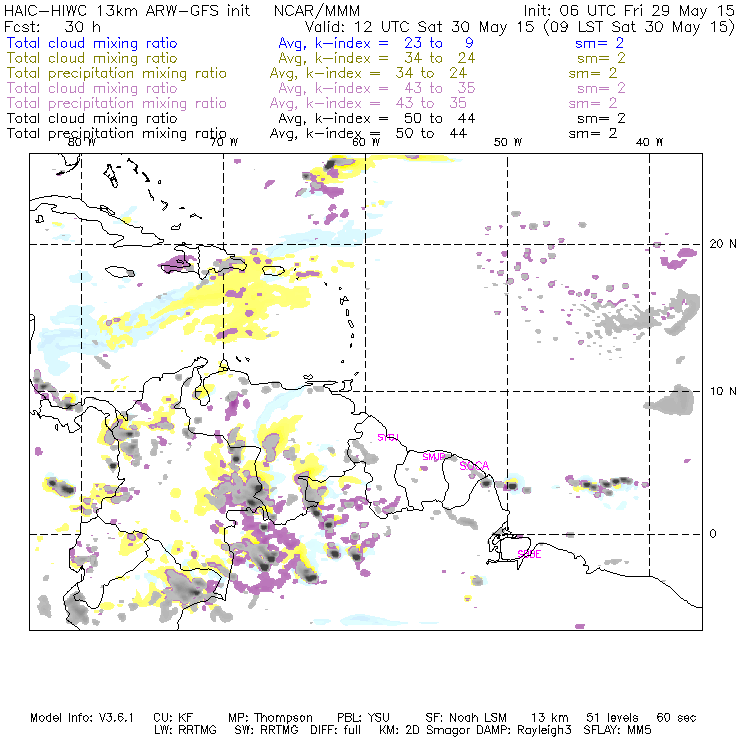Click the purple "Total precipitation mixing ratio" legend label
This screenshot has width=740, height=740.
coord(117,103)
